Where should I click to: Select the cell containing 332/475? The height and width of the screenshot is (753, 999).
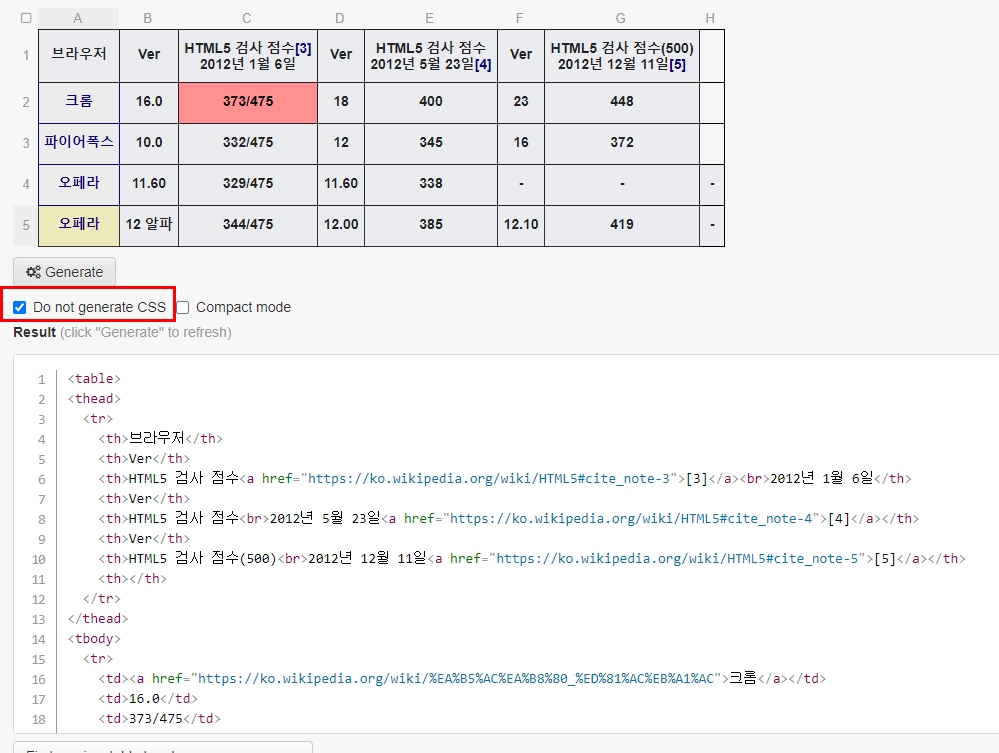(x=248, y=143)
